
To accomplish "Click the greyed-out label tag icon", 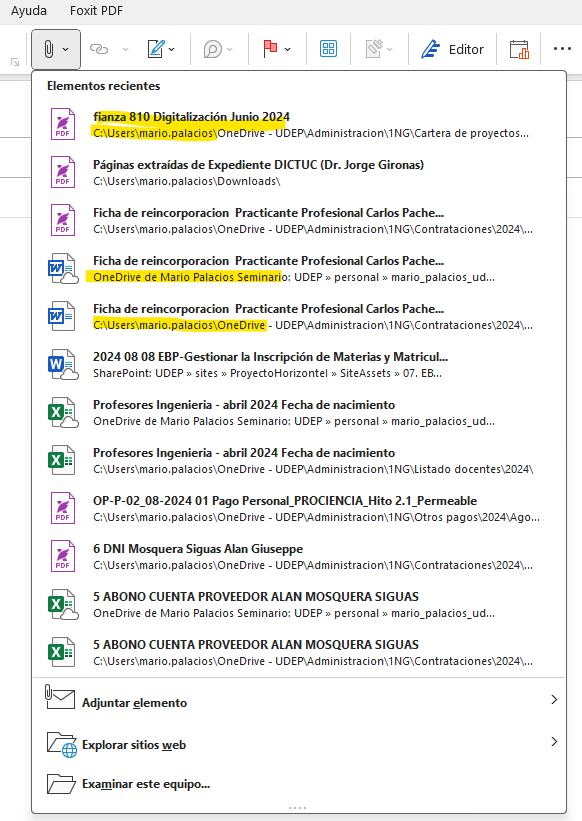I will (374, 49).
